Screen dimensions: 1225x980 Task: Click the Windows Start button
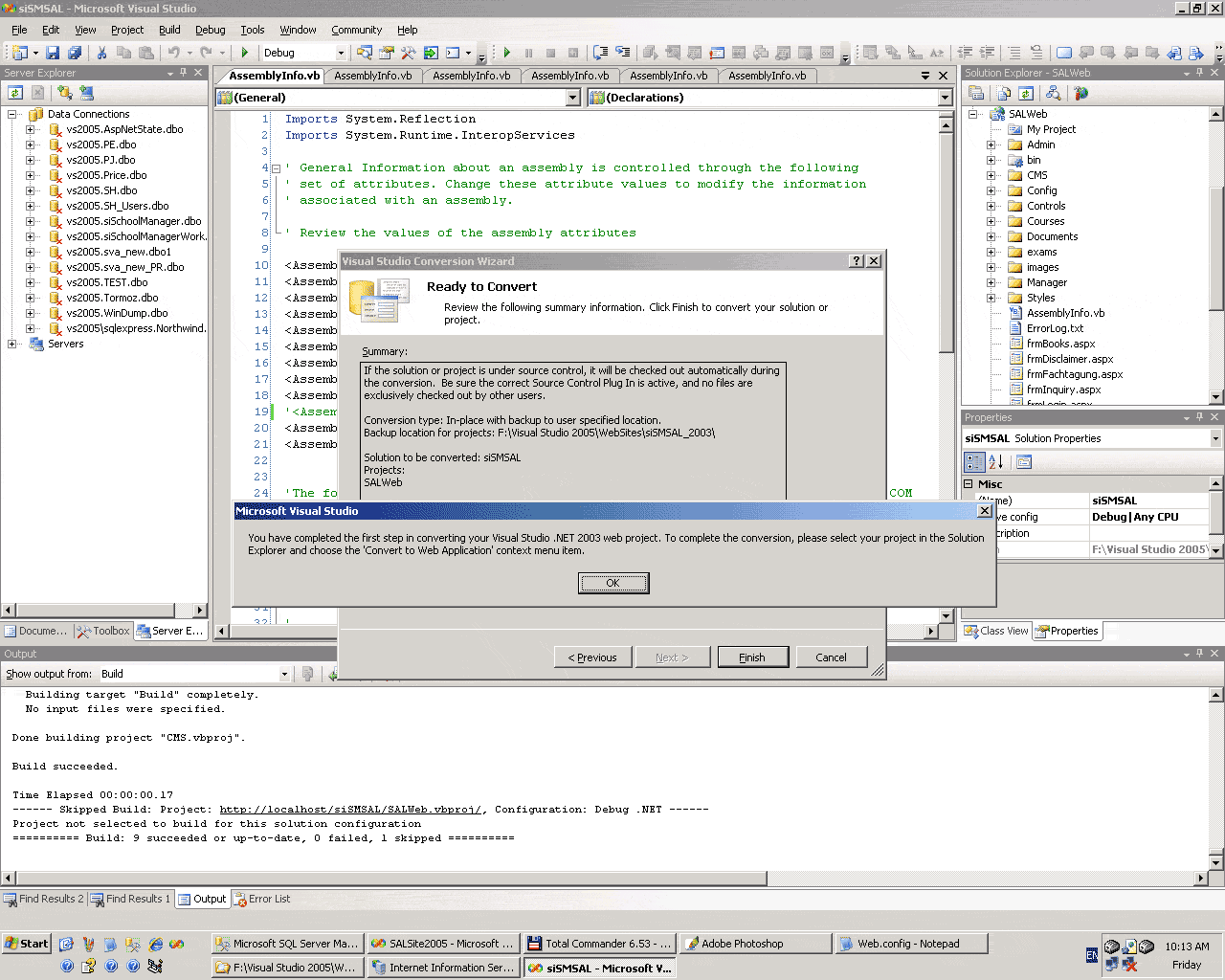point(26,944)
